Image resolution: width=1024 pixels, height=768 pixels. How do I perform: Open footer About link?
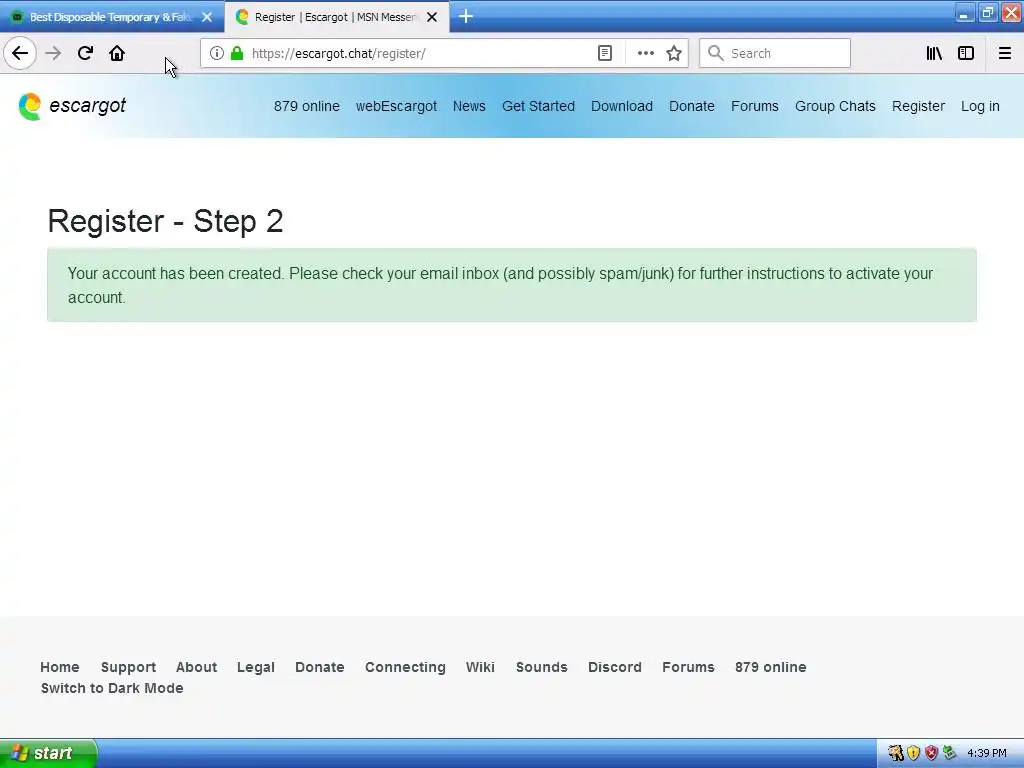[x=196, y=667]
